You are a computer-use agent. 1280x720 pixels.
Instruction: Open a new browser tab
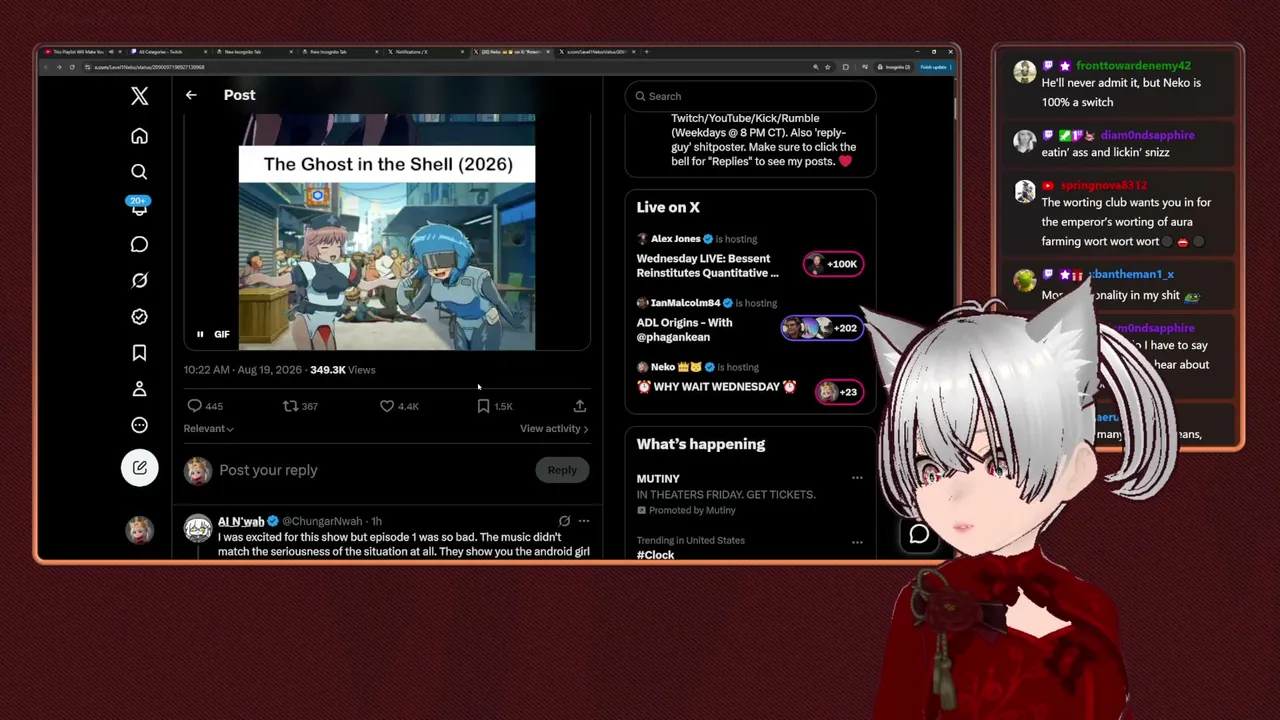point(647,52)
